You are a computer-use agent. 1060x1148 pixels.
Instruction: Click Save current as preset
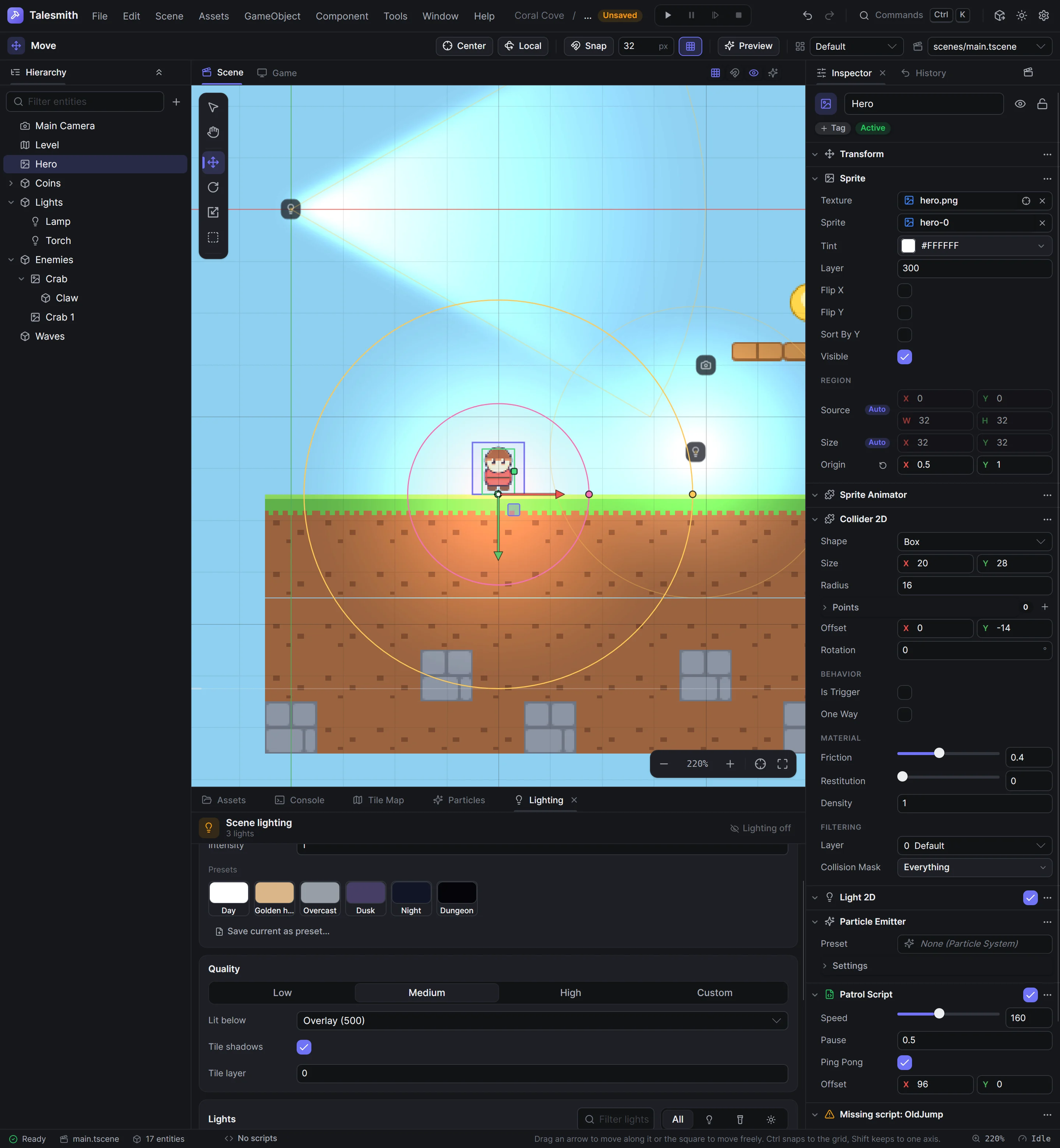[x=272, y=931]
